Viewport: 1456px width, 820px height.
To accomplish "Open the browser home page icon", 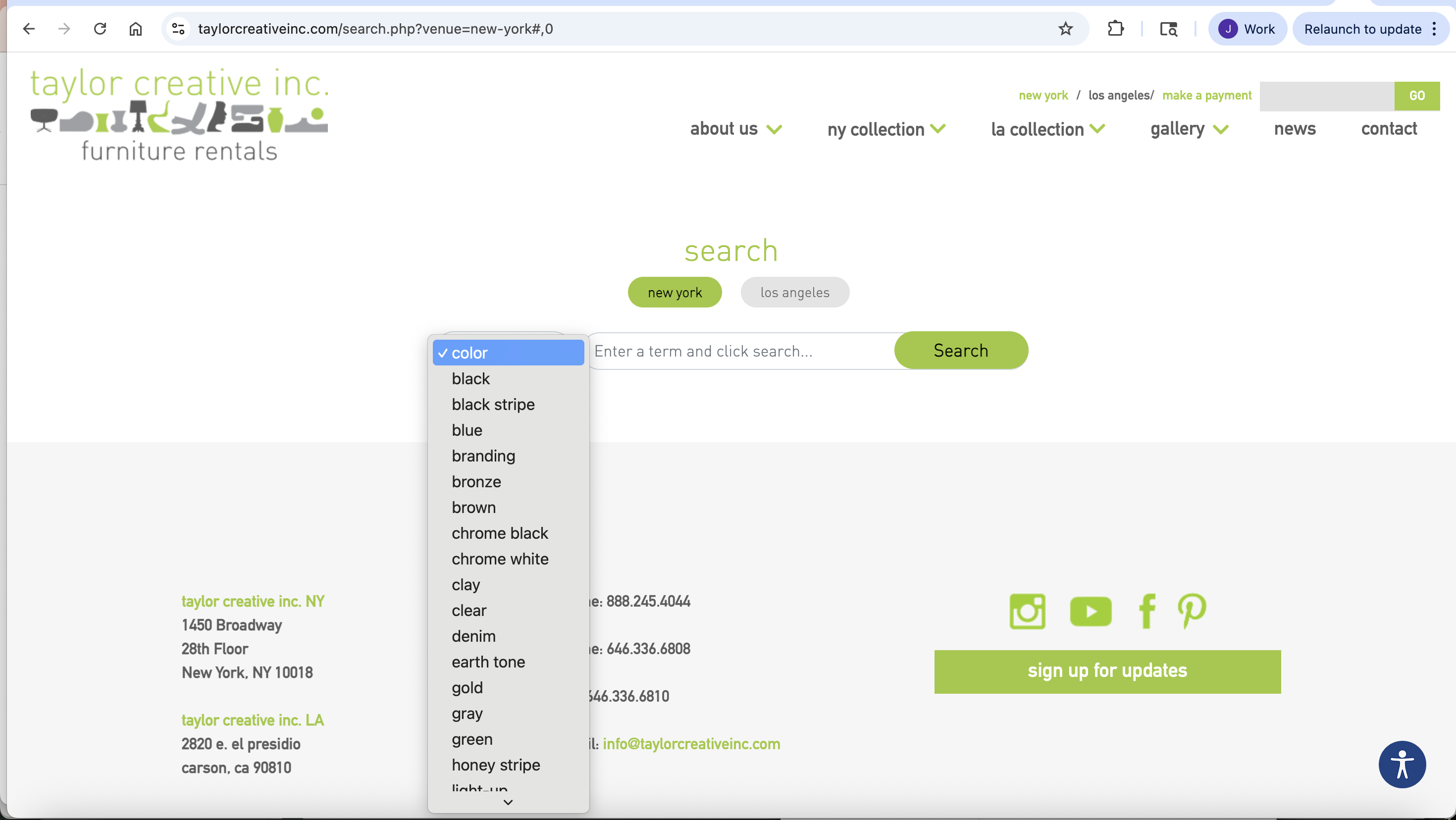I will (136, 29).
